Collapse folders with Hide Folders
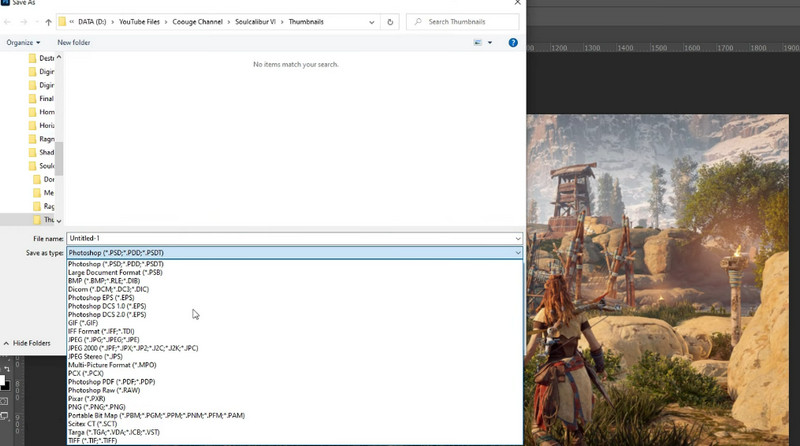Viewport: 800px width, 446px height. 27,343
